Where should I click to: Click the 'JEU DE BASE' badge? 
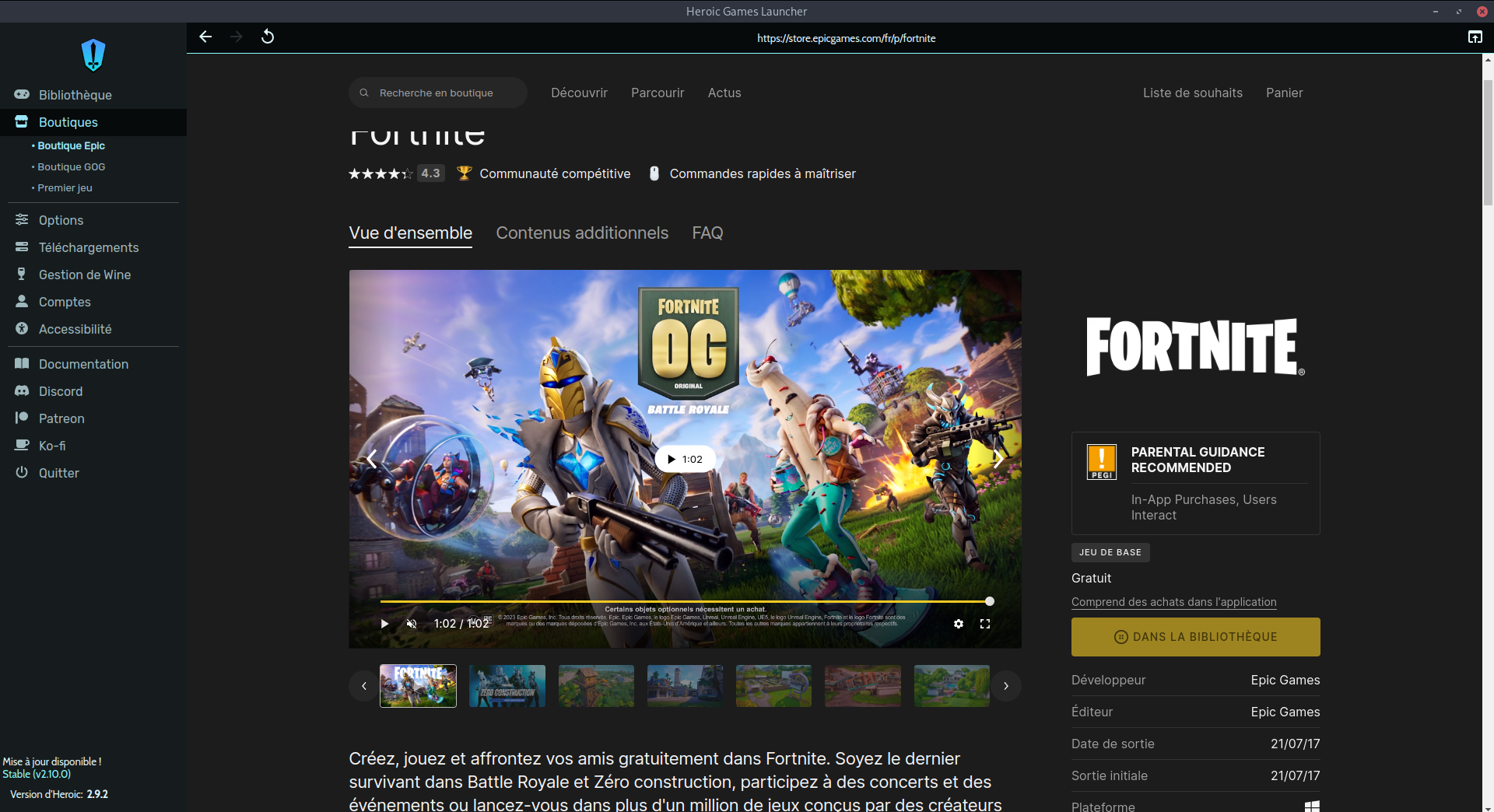(x=1110, y=552)
